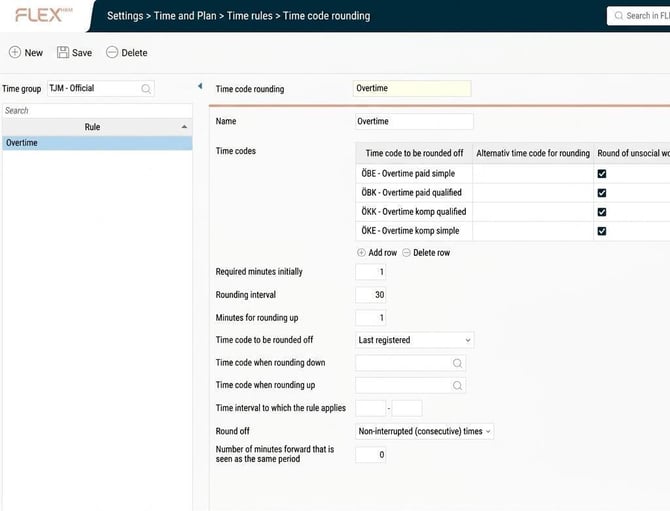Viewport: 670px width, 511px height.
Task: Open the Non-interrupted (consecutive) times dropdown
Action: coord(424,431)
